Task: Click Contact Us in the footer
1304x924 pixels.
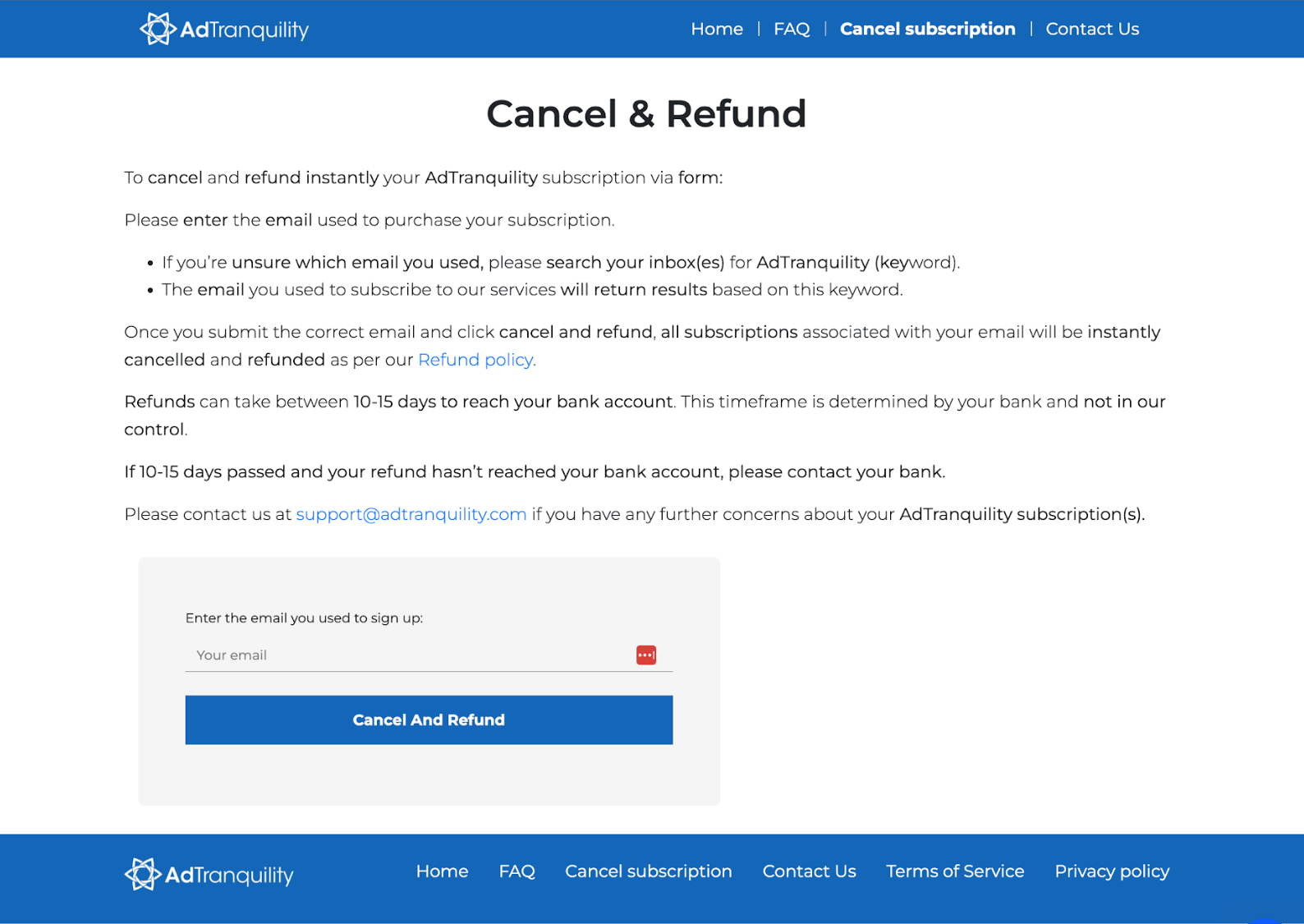Action: tap(809, 871)
